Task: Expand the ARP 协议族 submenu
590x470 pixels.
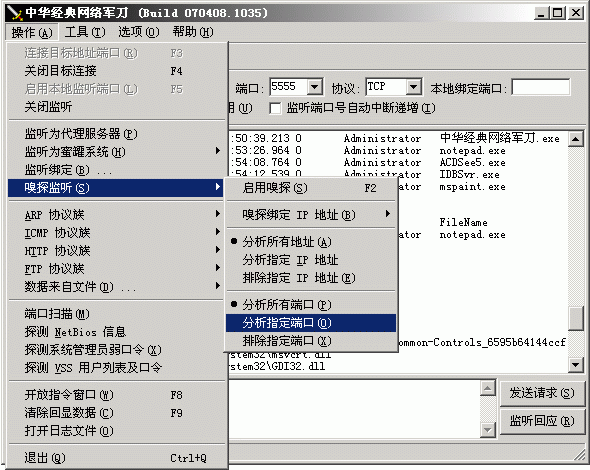Action: pos(116,214)
